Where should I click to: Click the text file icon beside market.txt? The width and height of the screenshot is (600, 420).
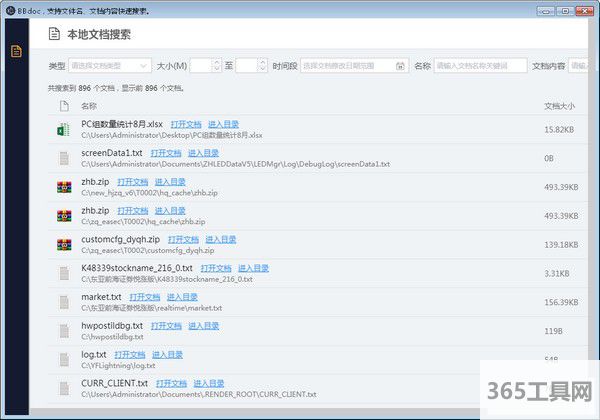tap(63, 301)
